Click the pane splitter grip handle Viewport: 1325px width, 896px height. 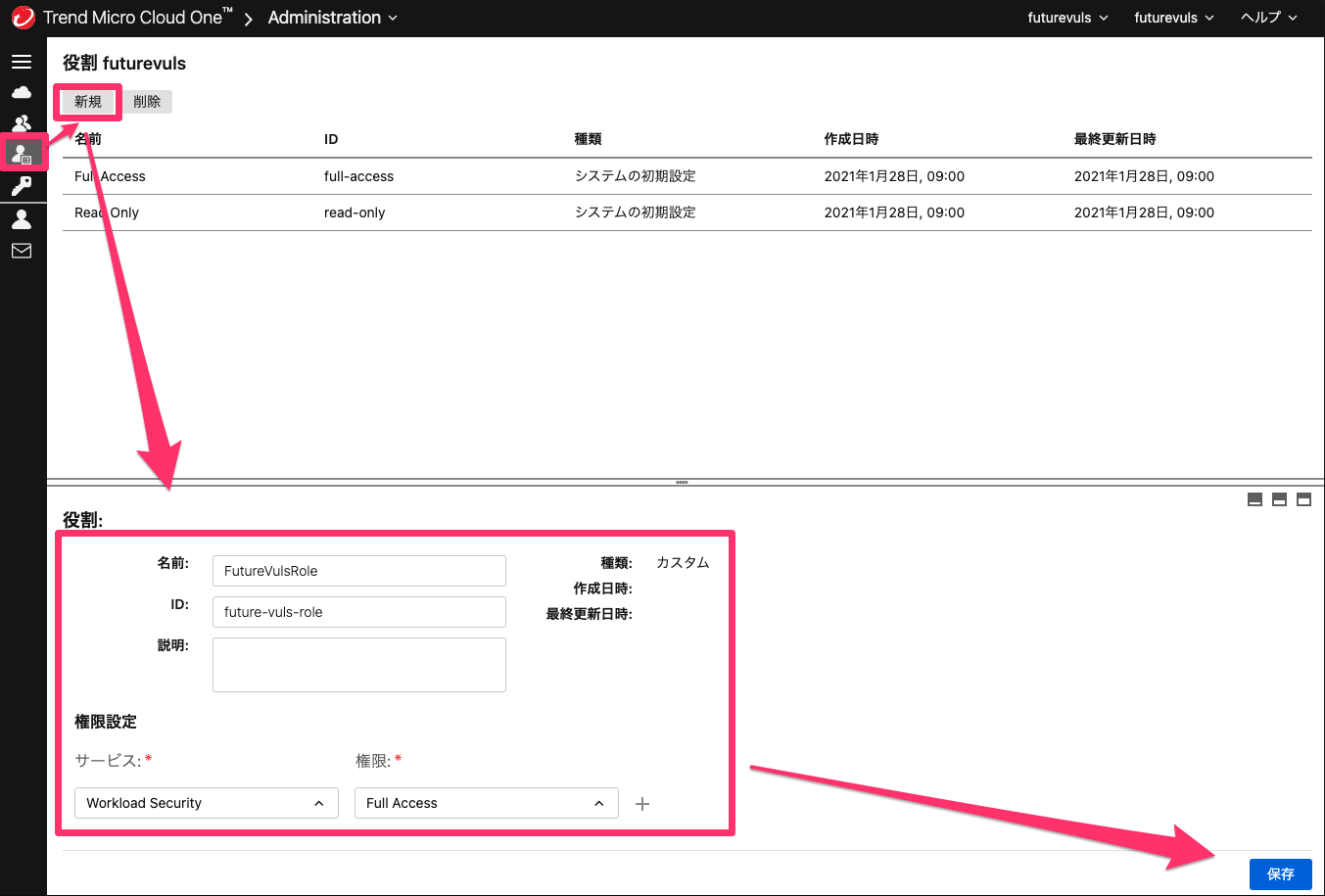point(682,482)
